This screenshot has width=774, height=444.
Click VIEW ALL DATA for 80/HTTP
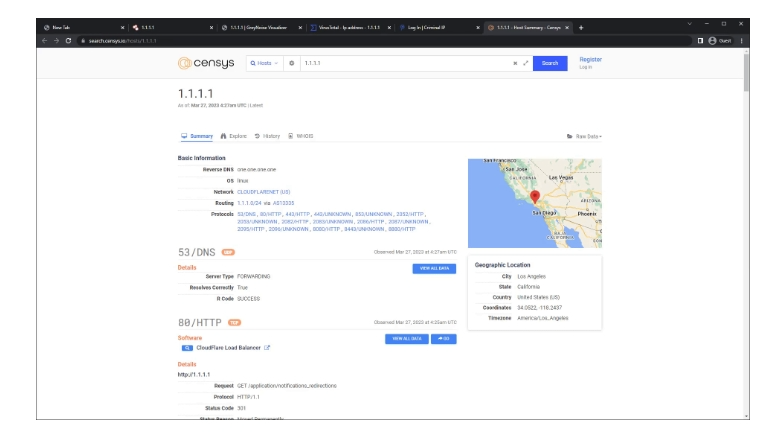pos(407,339)
